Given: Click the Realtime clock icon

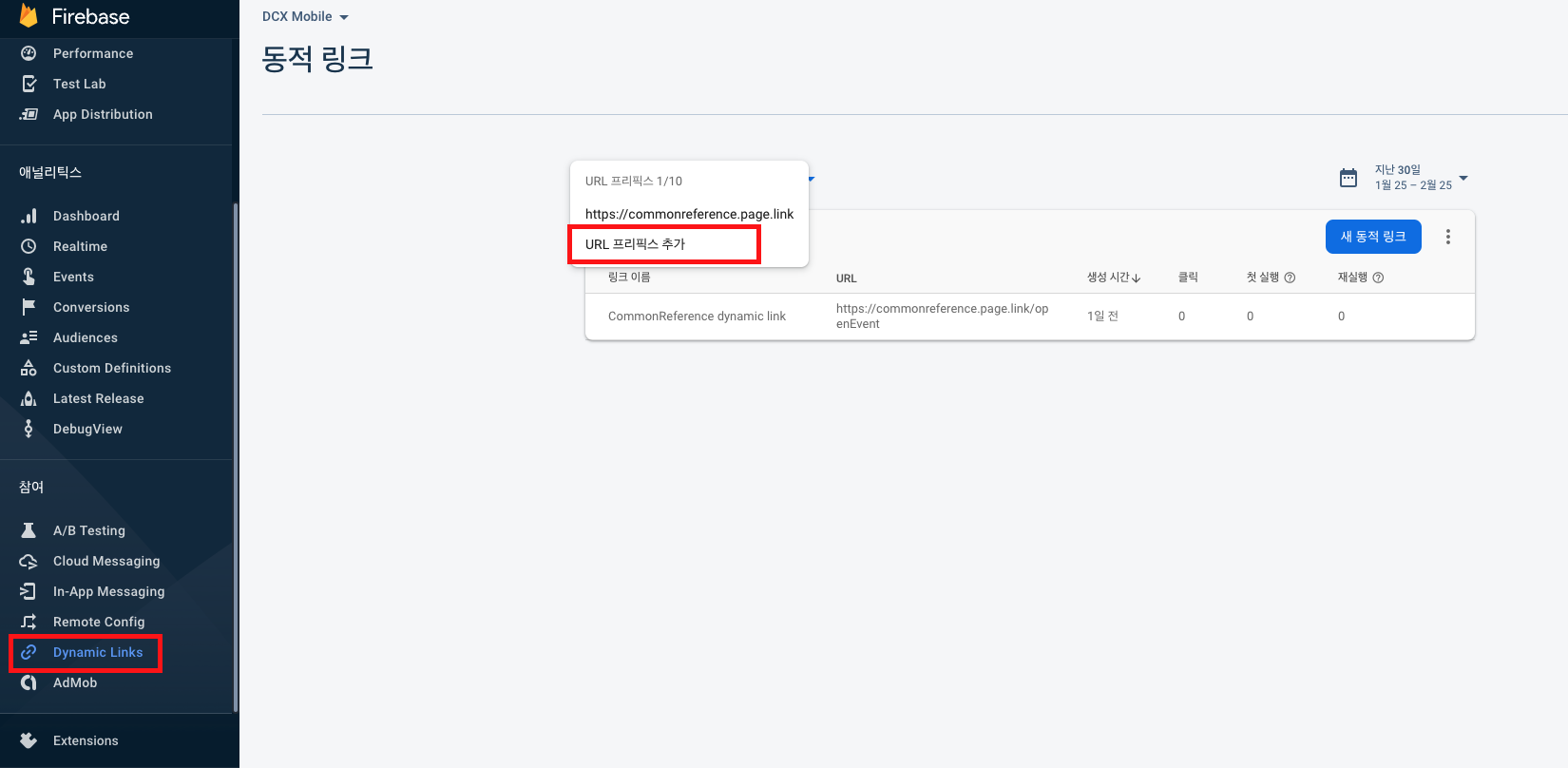Looking at the screenshot, I should click(29, 246).
